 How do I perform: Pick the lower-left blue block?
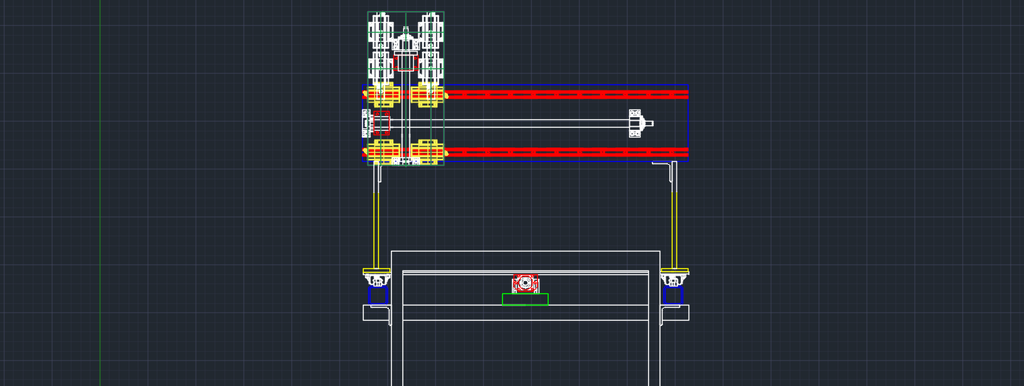click(378, 295)
